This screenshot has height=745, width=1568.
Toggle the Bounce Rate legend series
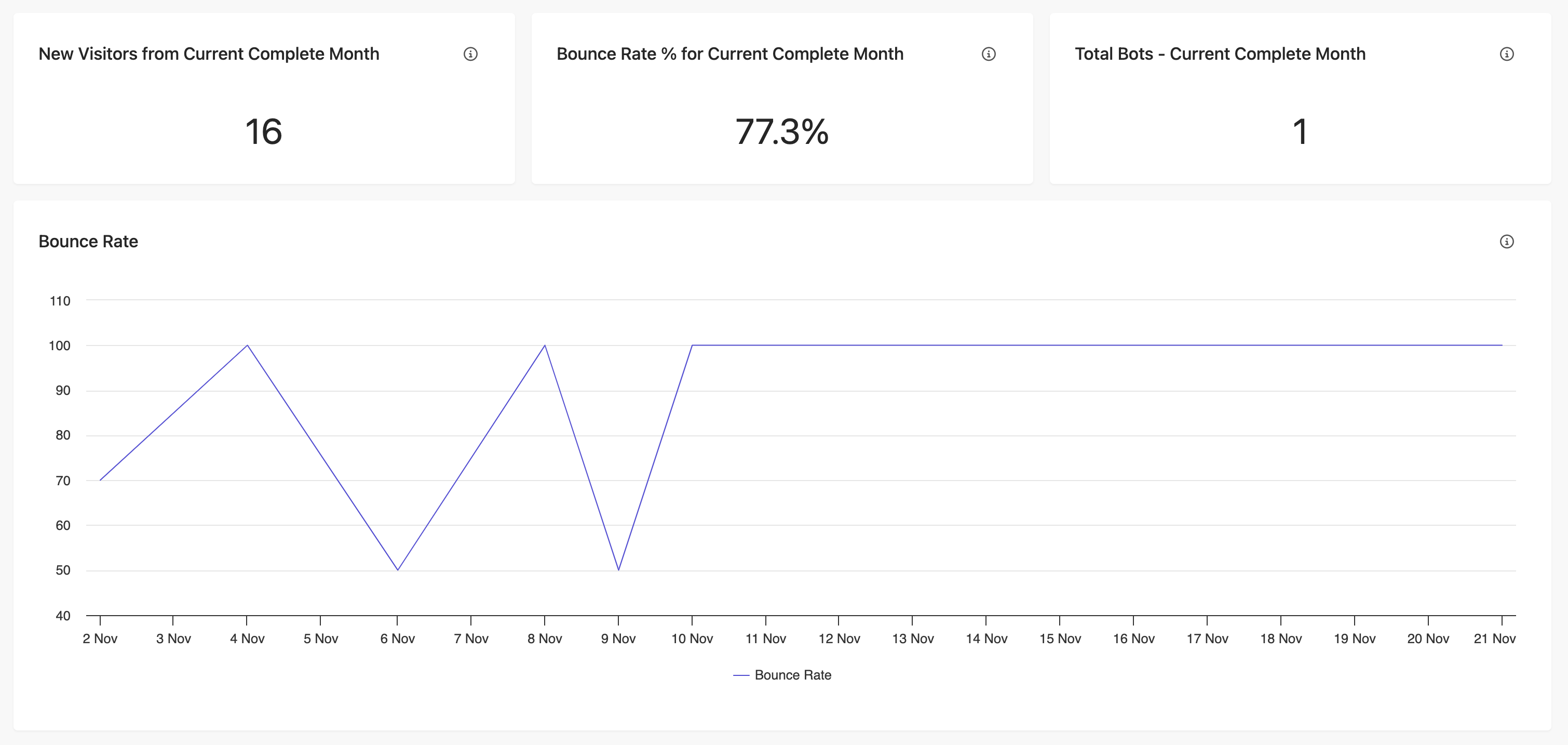(782, 675)
